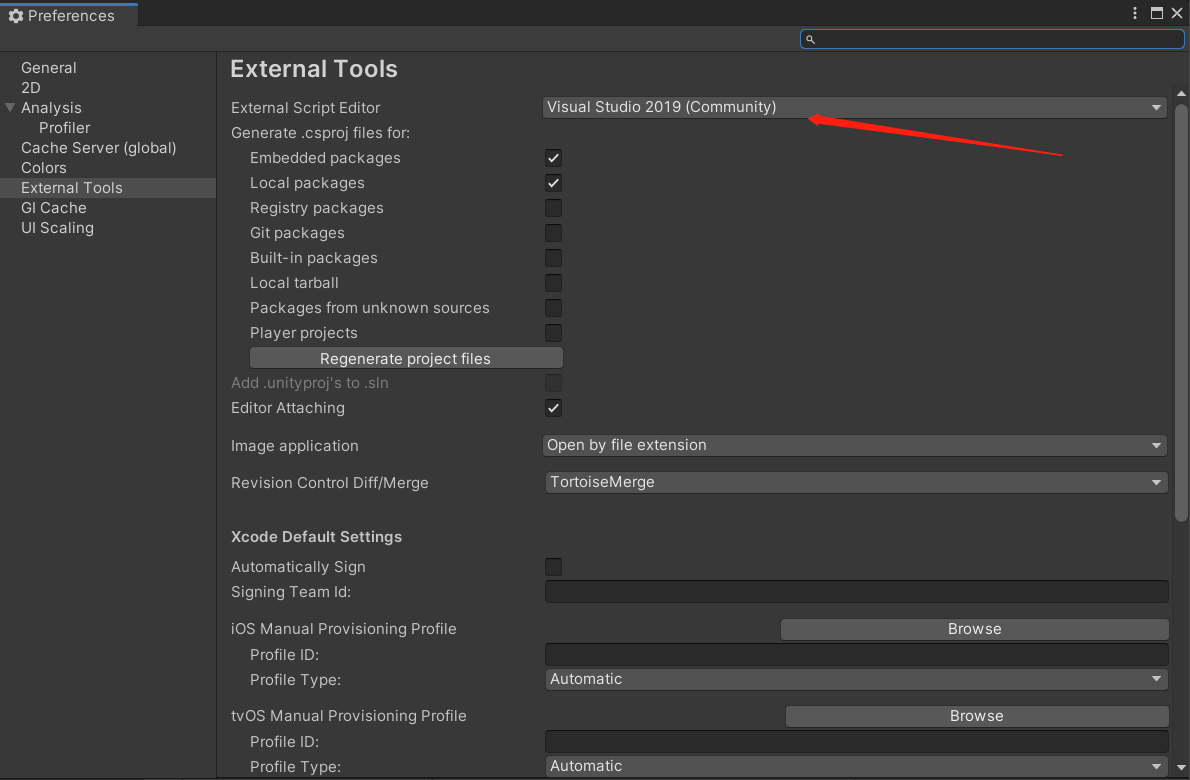Click the tvOS Profile Type dropdown arrow
The image size is (1190, 780).
click(x=1156, y=766)
